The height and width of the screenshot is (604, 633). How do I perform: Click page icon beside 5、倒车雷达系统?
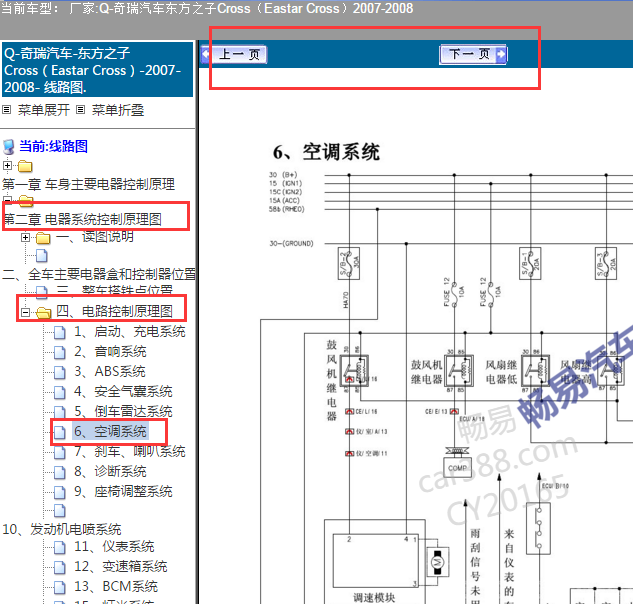point(59,412)
